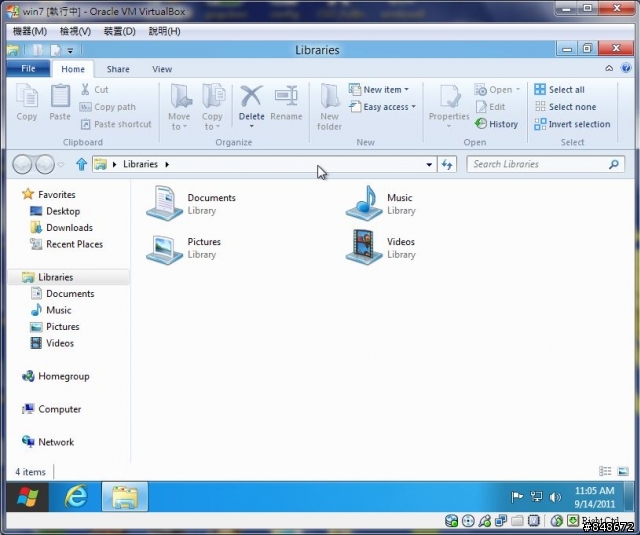
Task: Select Videos under Libraries in sidebar
Action: (52, 343)
